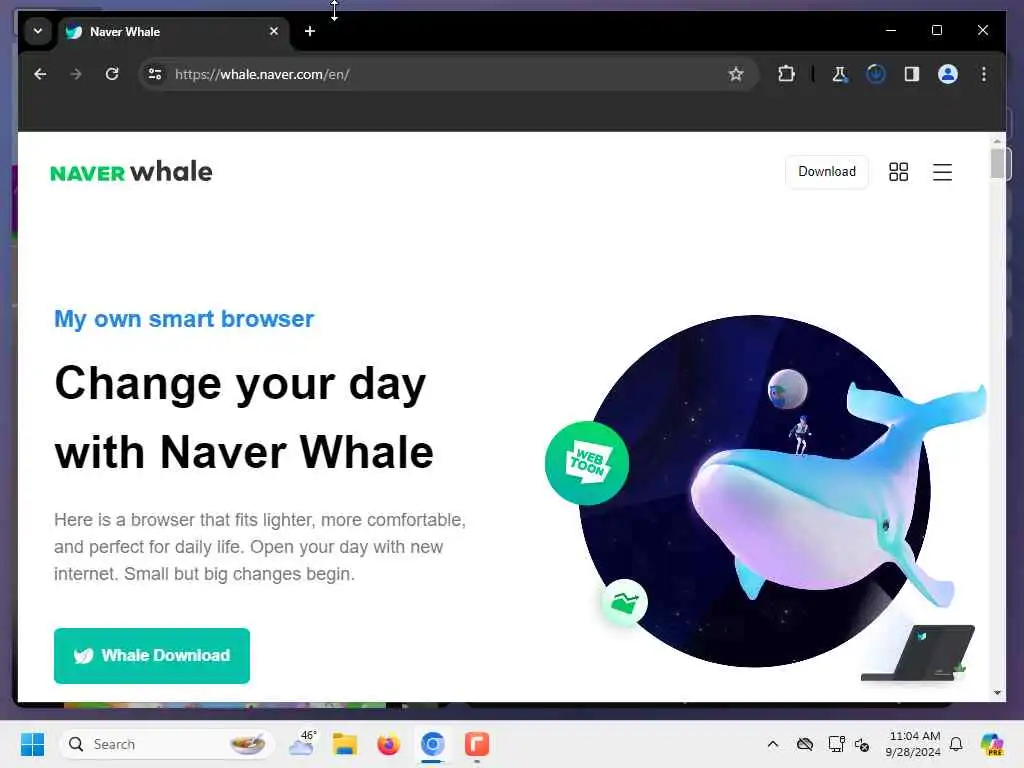Toggle the browser side panel
Viewport: 1024px width, 768px height.
pyautogui.click(x=912, y=74)
